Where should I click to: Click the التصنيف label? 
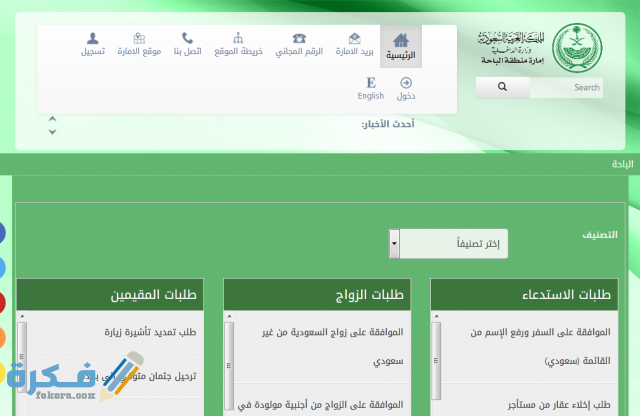point(600,235)
